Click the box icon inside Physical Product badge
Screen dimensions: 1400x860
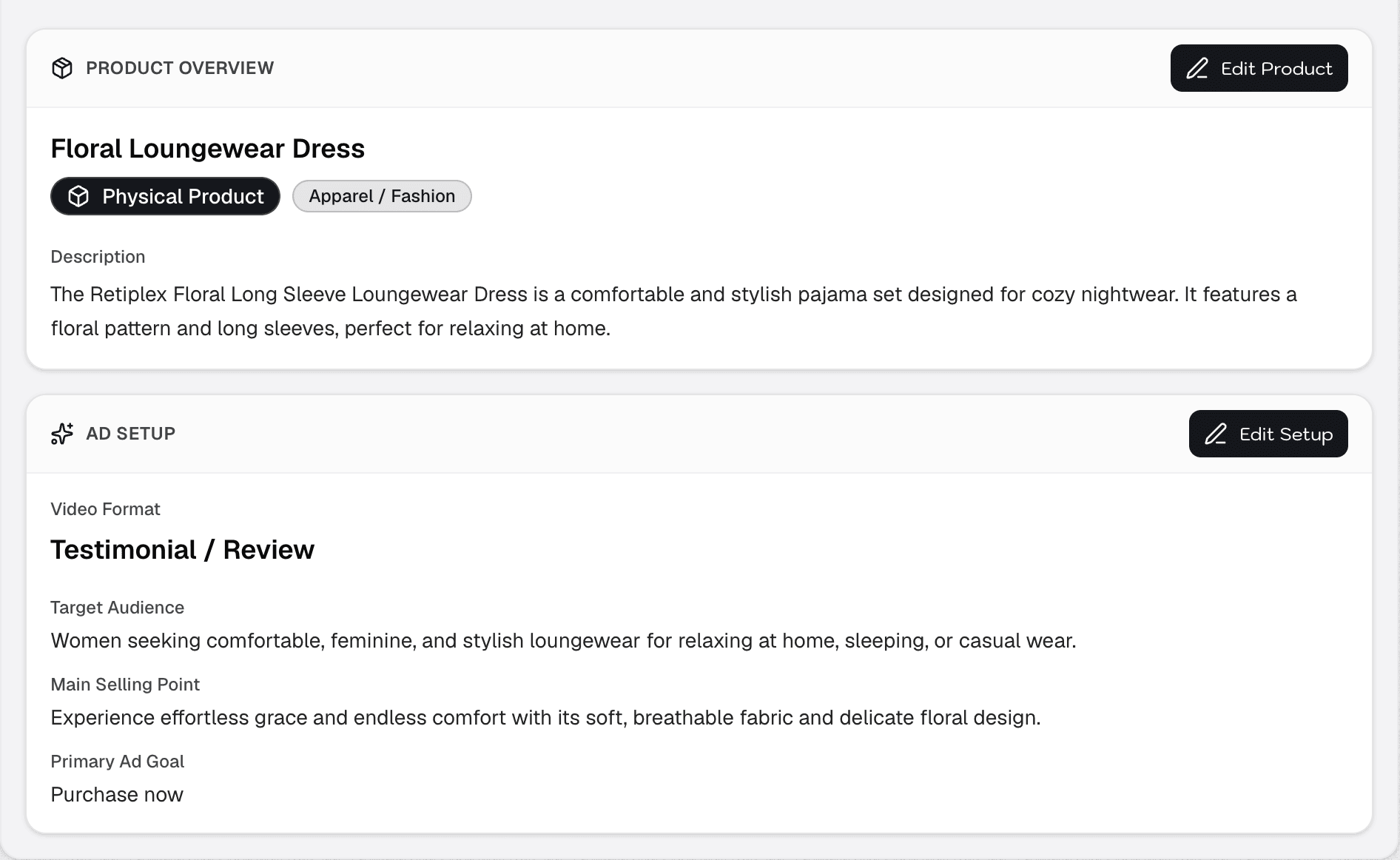click(78, 196)
